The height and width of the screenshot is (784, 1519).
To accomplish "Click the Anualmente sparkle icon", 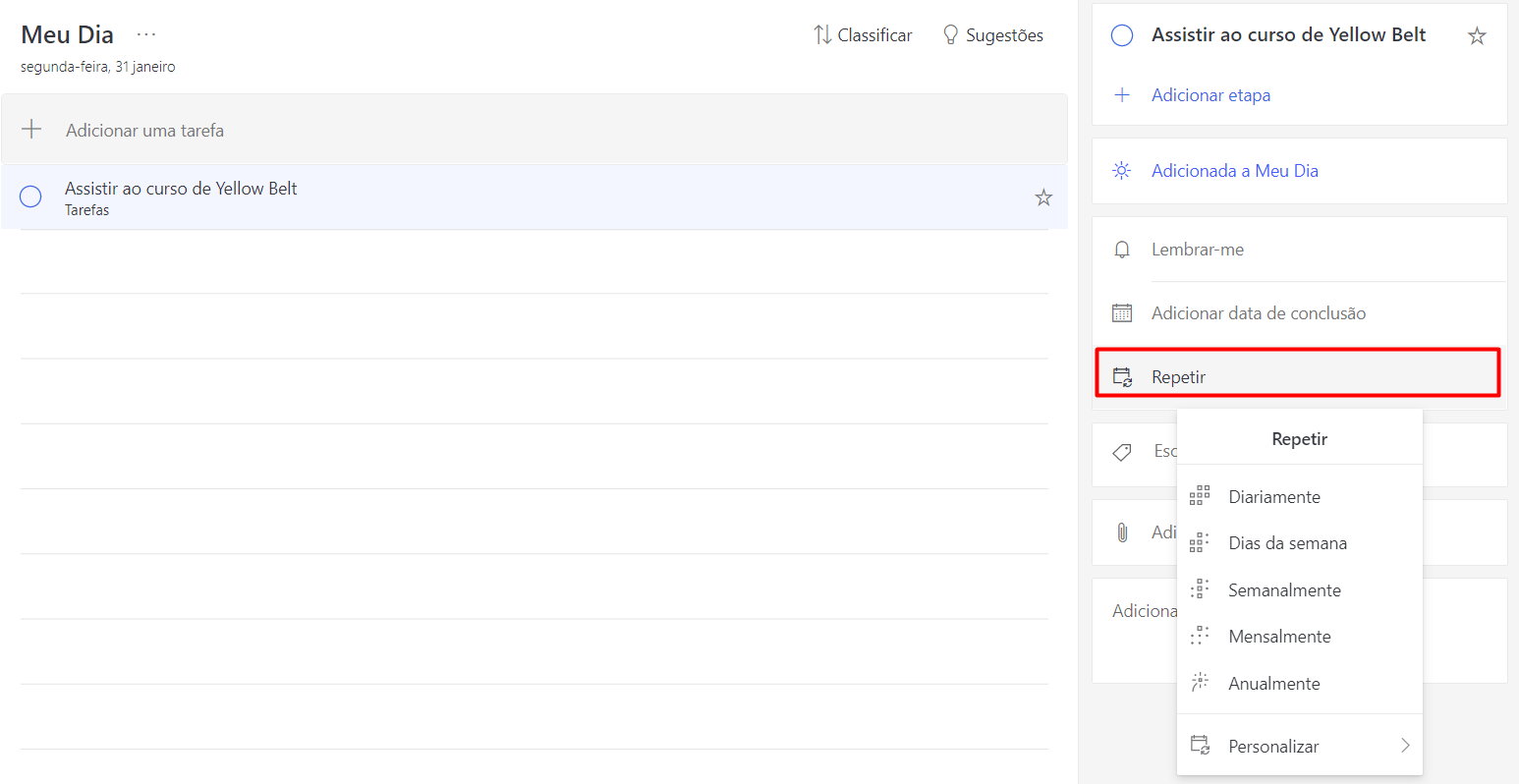I will [1200, 683].
